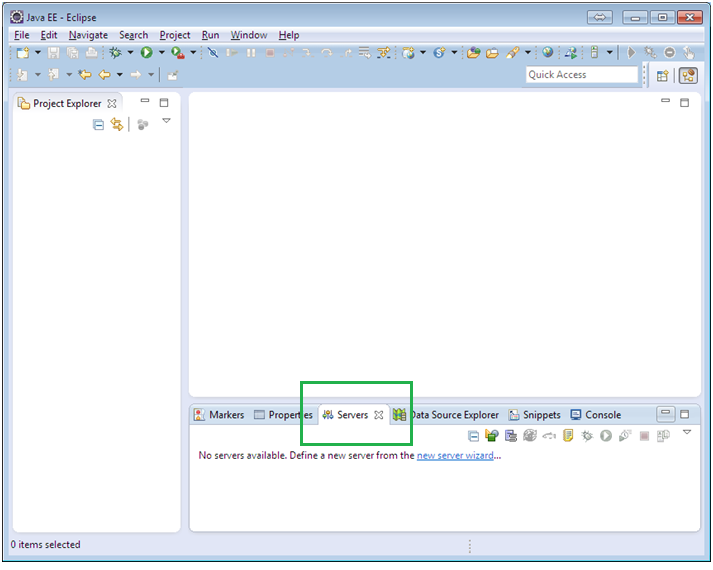
Task: Open dropdown next to Debug bug icon
Action: point(131,53)
